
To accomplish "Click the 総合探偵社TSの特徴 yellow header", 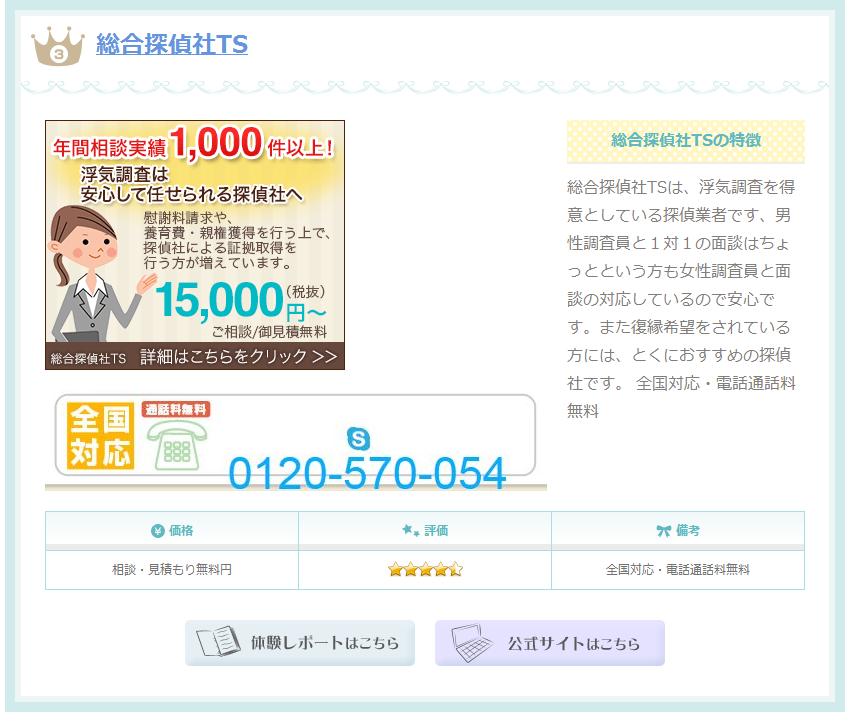I will tap(686, 141).
